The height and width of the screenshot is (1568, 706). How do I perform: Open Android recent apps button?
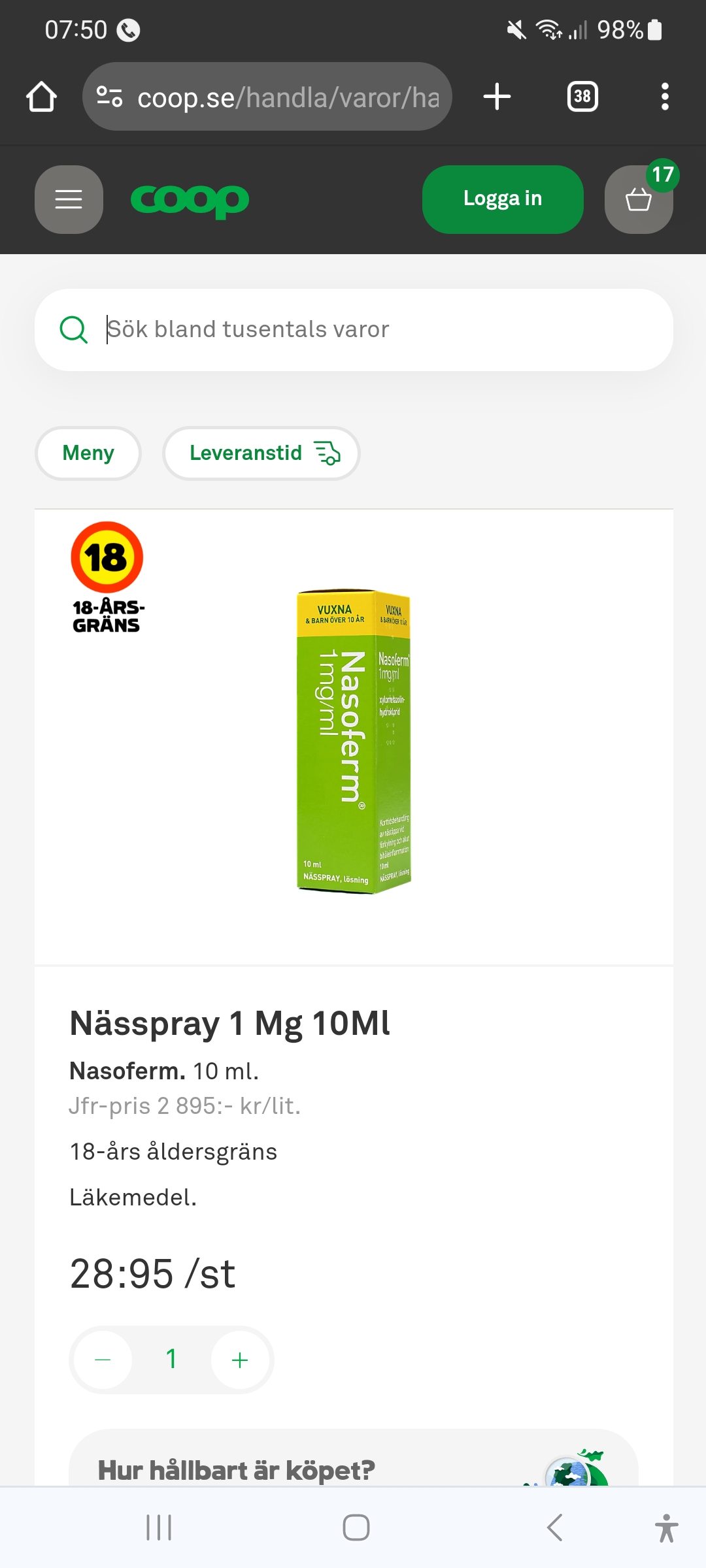tap(159, 1527)
